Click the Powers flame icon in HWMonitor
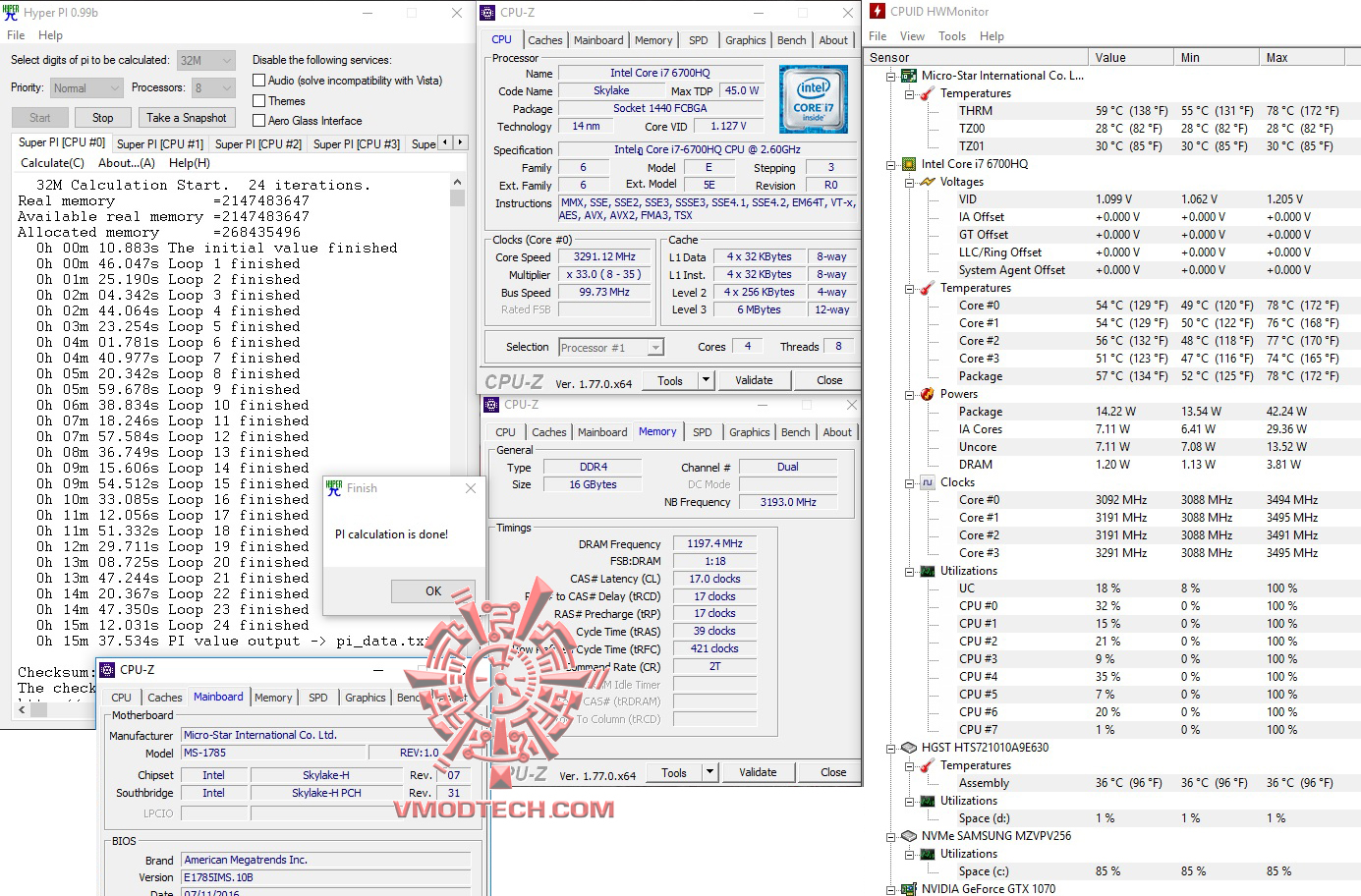1361x896 pixels. tap(927, 394)
